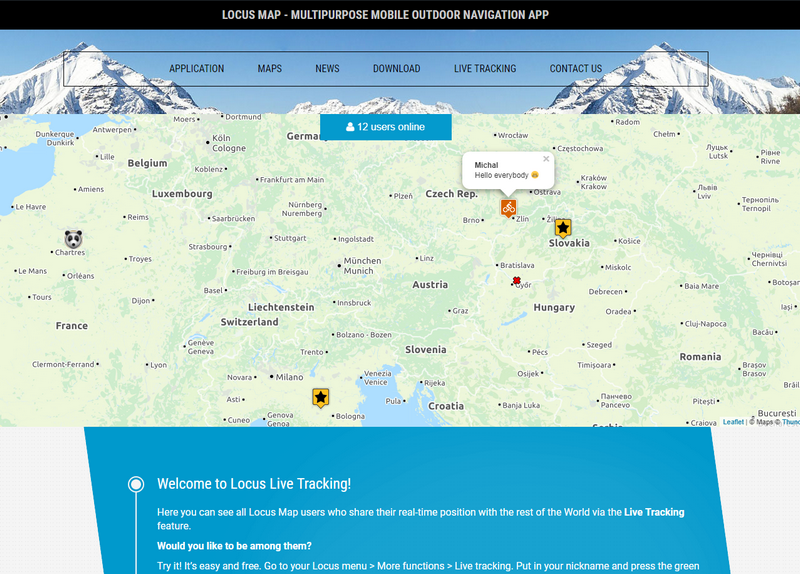Click the 'Luxembourg' country label
Image resolution: width=800 pixels, height=574 pixels.
[182, 193]
